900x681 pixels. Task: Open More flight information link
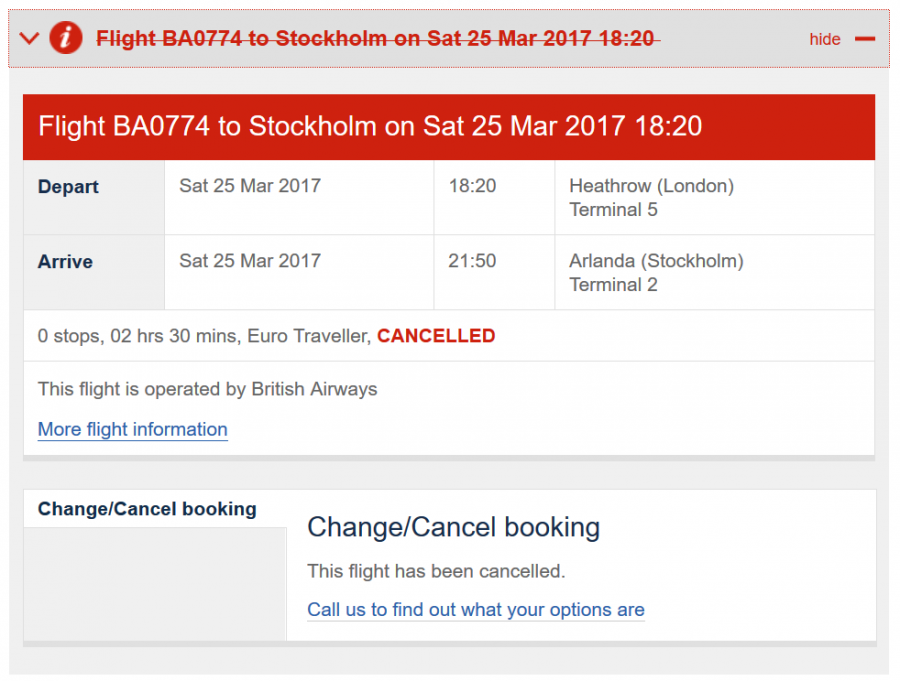point(133,430)
